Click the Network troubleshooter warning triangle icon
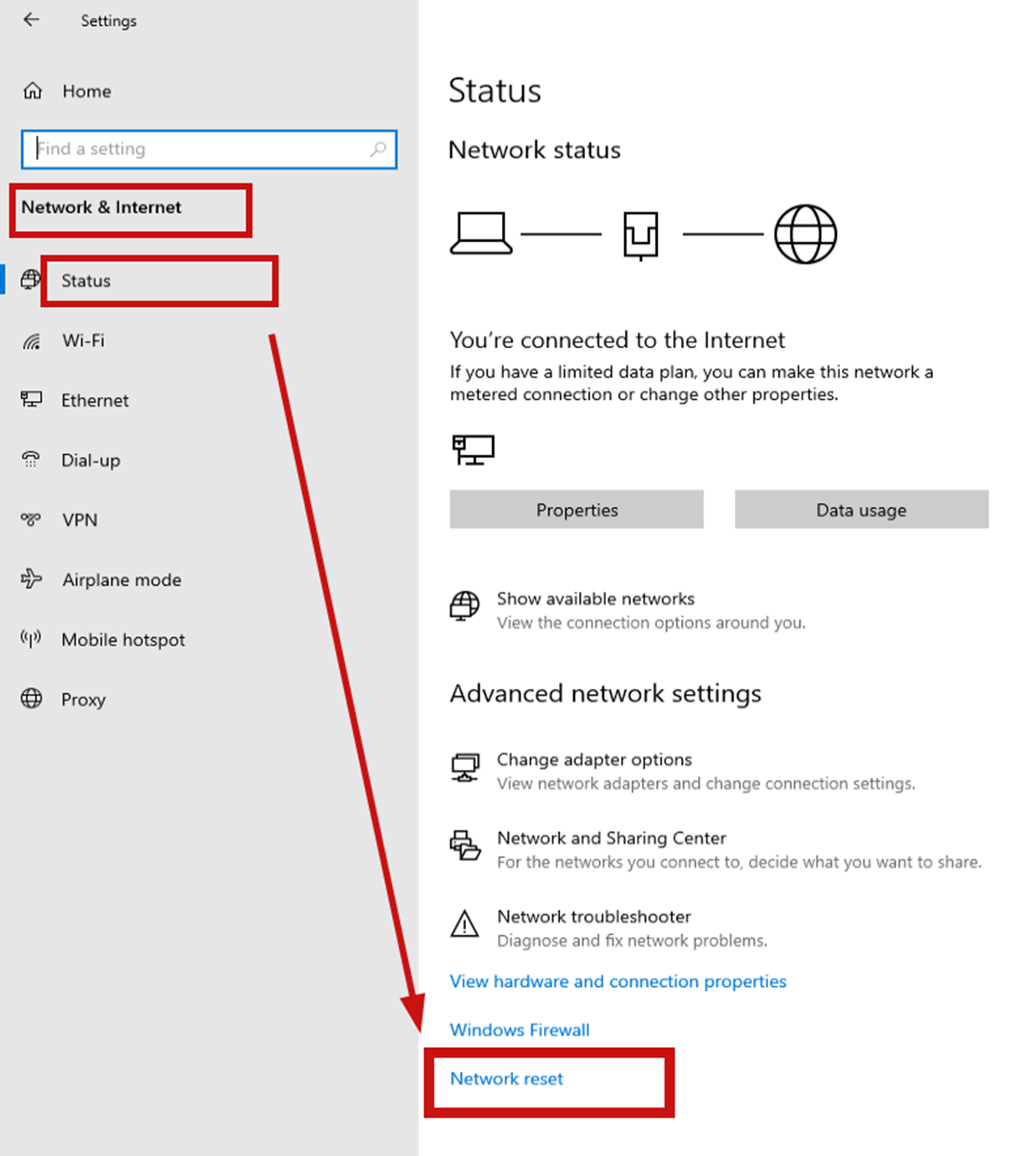1036x1156 pixels. click(x=464, y=924)
